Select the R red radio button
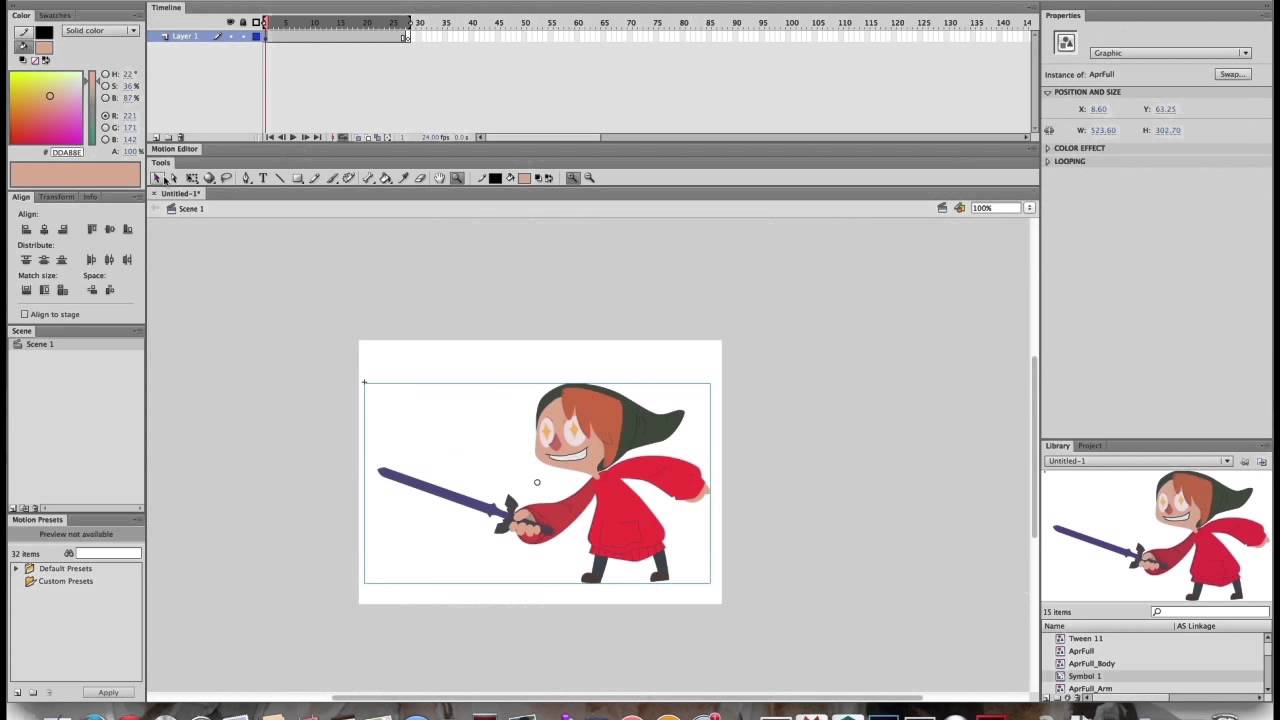Screen dimensions: 1280x720 click(105, 116)
